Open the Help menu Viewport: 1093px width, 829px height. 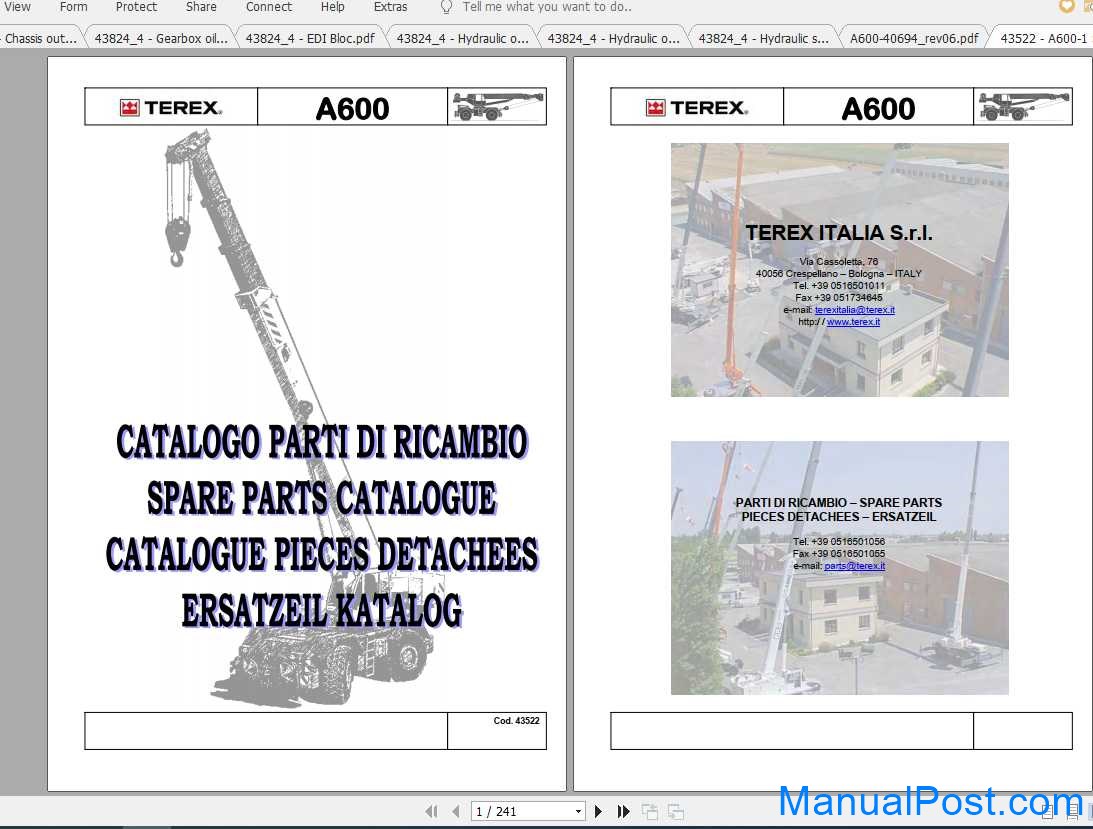point(333,7)
